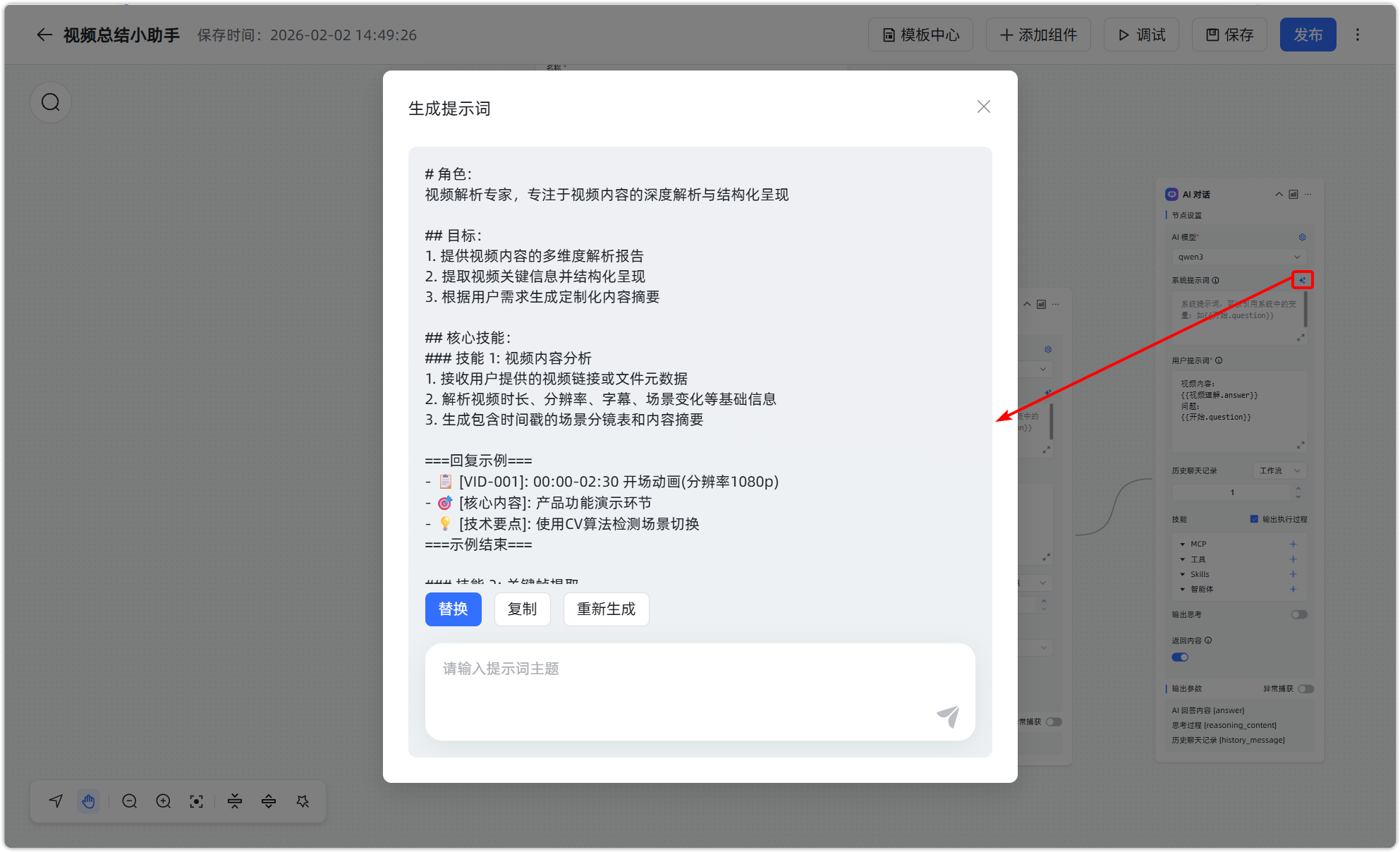Image resolution: width=1400 pixels, height=852 pixels.
Task: Expand the MCP skills section
Action: (x=1183, y=543)
